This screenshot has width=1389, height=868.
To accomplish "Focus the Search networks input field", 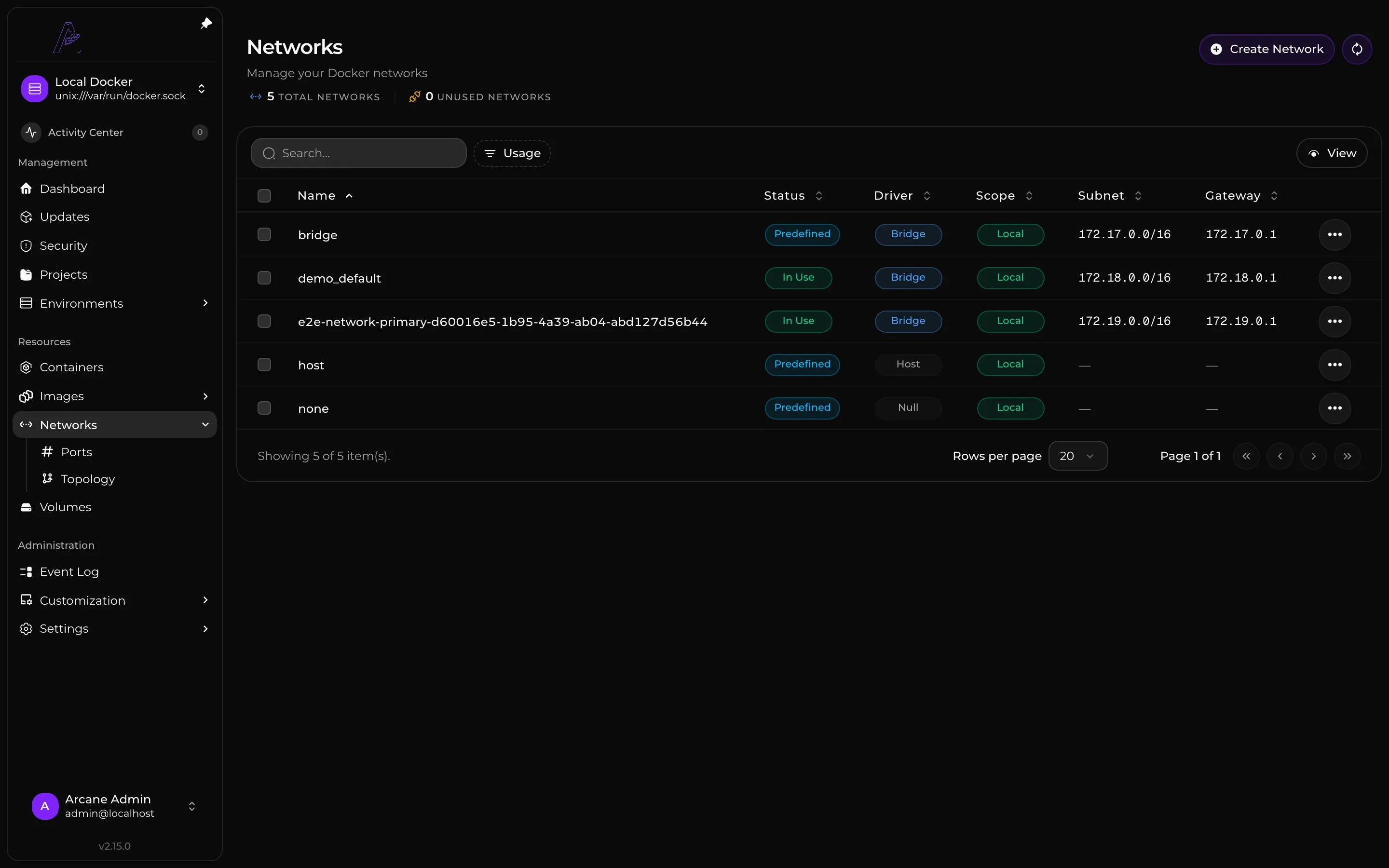I will click(359, 153).
